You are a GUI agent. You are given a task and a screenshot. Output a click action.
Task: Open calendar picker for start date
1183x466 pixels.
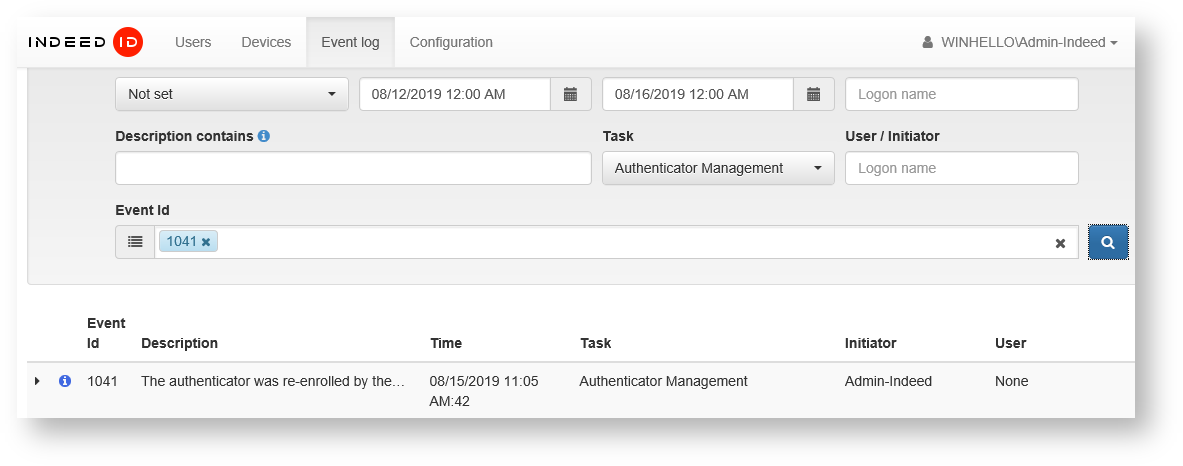(x=571, y=94)
